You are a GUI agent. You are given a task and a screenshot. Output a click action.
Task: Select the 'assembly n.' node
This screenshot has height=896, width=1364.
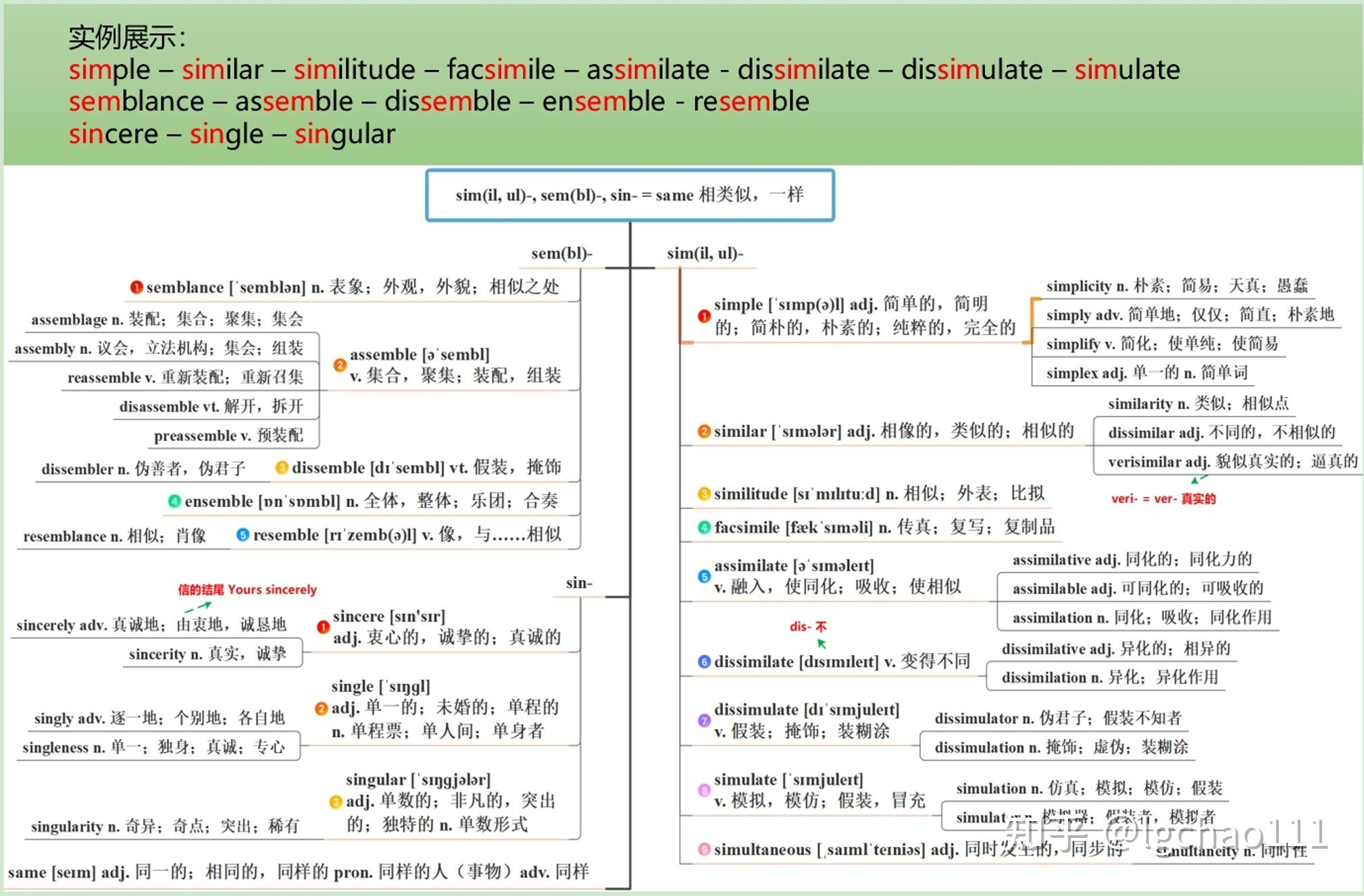pos(159,348)
